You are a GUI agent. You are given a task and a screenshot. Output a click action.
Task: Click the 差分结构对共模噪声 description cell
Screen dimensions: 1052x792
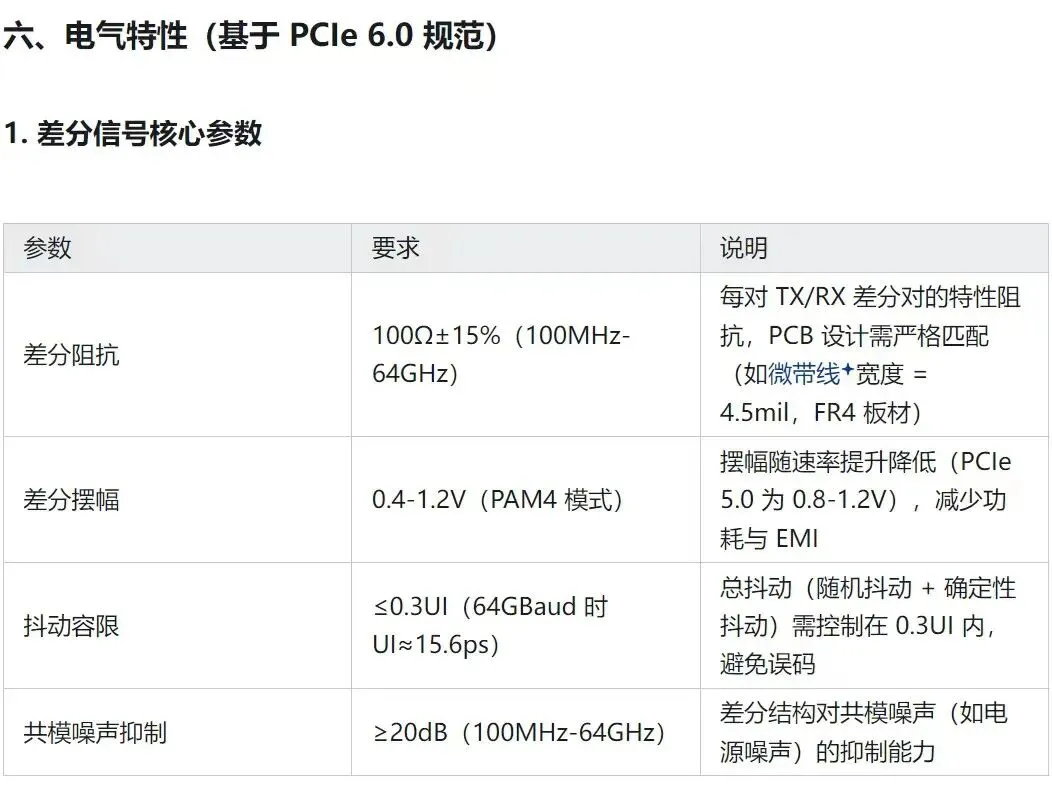pos(863,732)
